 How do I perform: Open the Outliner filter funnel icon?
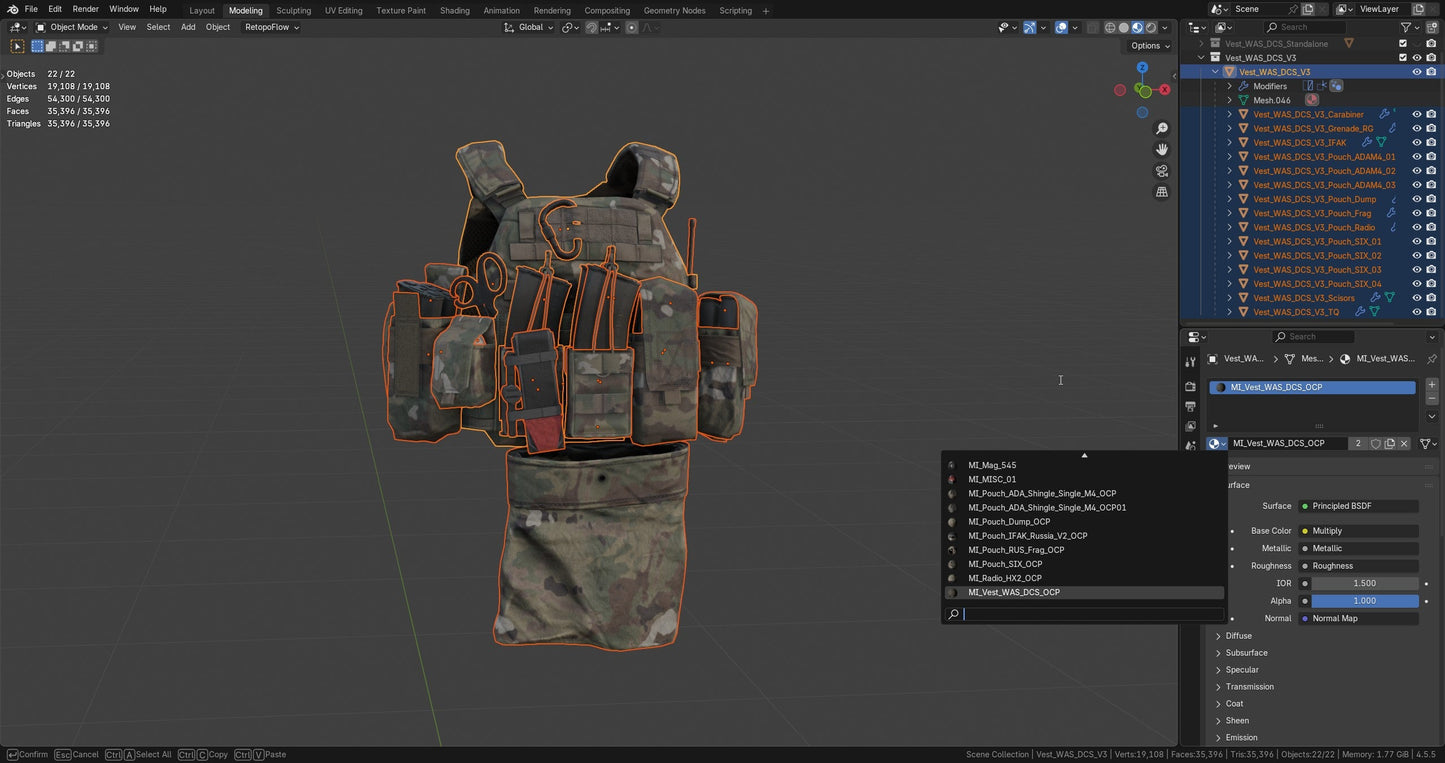pos(1407,27)
